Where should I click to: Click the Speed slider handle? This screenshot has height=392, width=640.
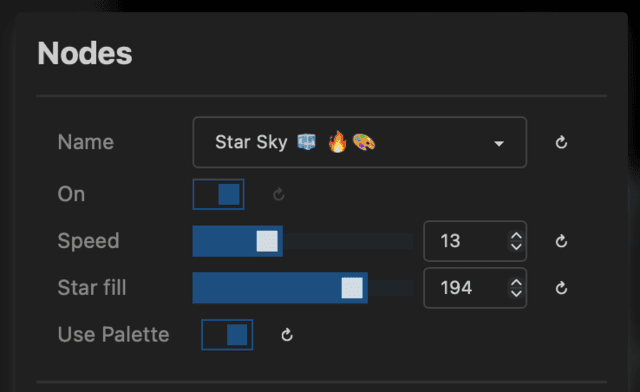pos(267,241)
